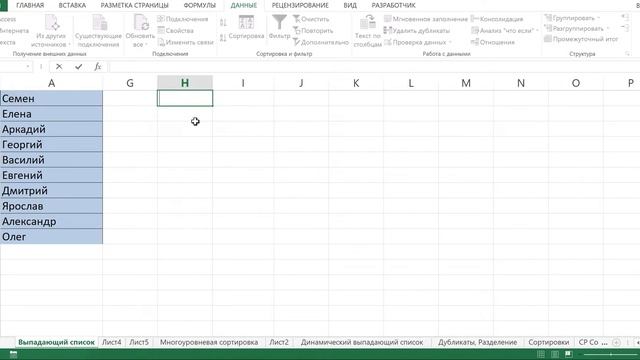Click Отношения
This screenshot has height=360, width=640.
pos(493,42)
